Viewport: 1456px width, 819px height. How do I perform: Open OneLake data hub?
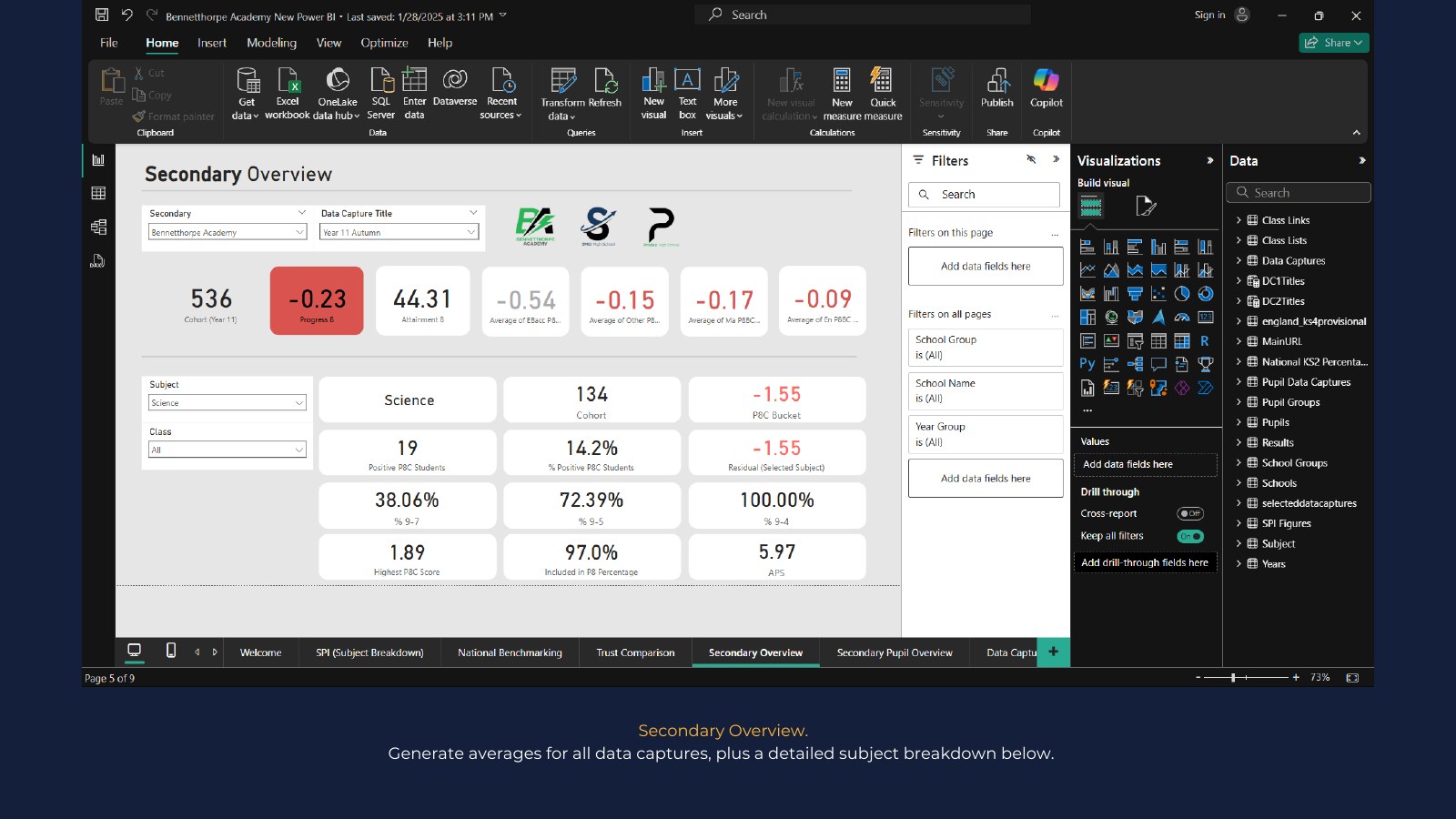(x=337, y=93)
